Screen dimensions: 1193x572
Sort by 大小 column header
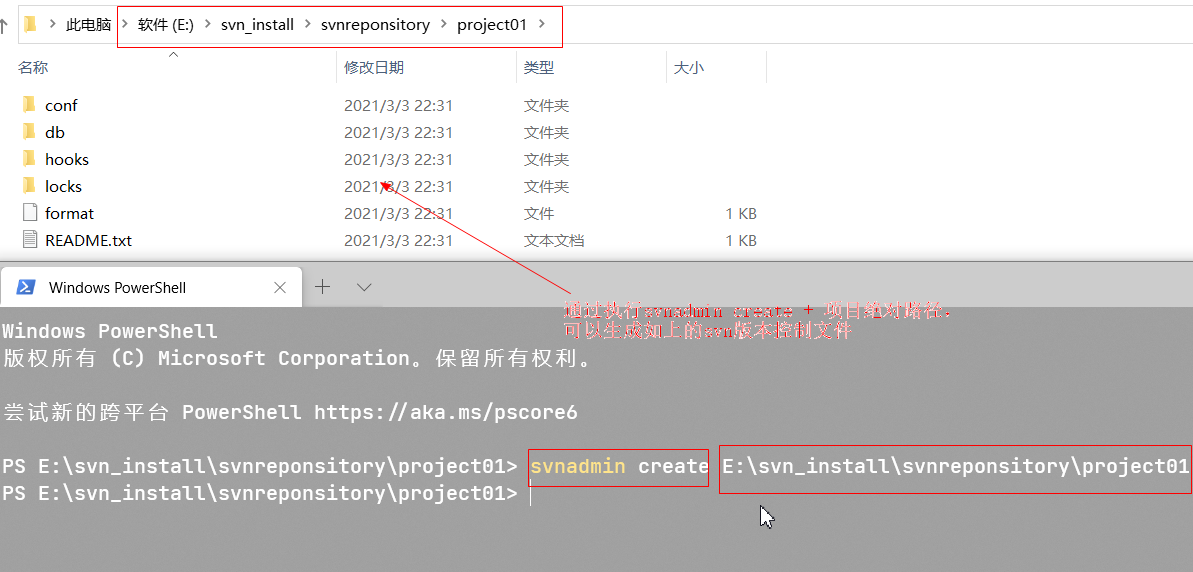tap(689, 68)
